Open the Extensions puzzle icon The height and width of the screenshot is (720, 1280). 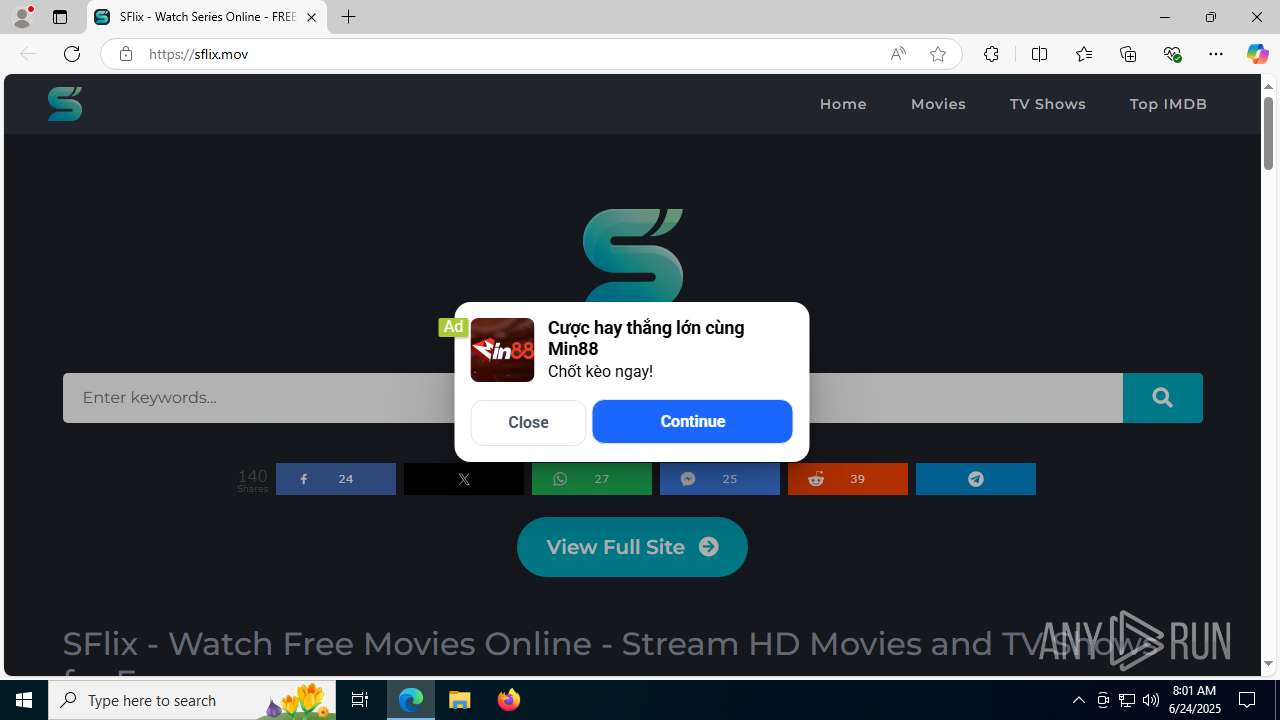click(x=991, y=54)
